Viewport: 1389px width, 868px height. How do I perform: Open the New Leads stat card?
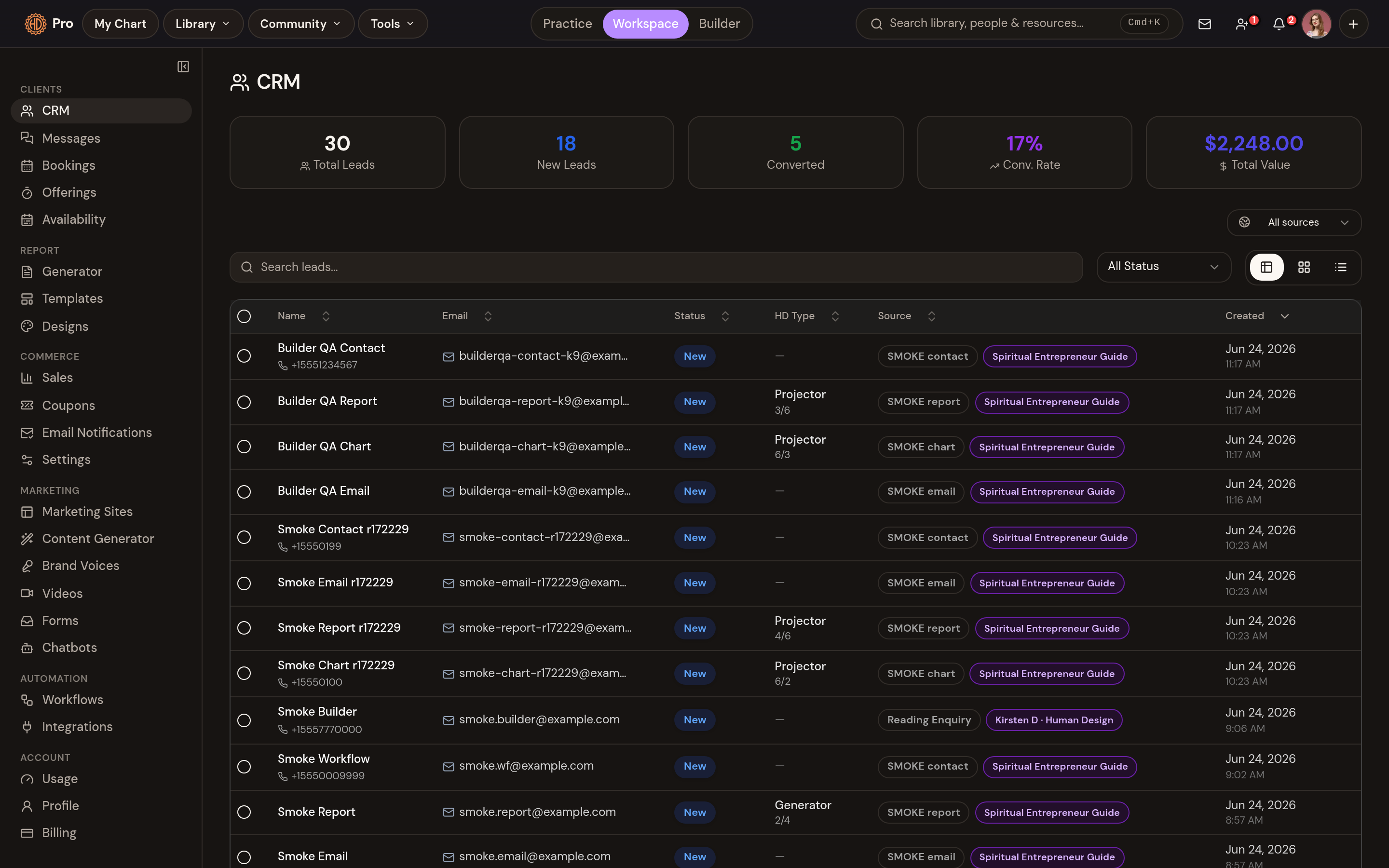(567, 153)
